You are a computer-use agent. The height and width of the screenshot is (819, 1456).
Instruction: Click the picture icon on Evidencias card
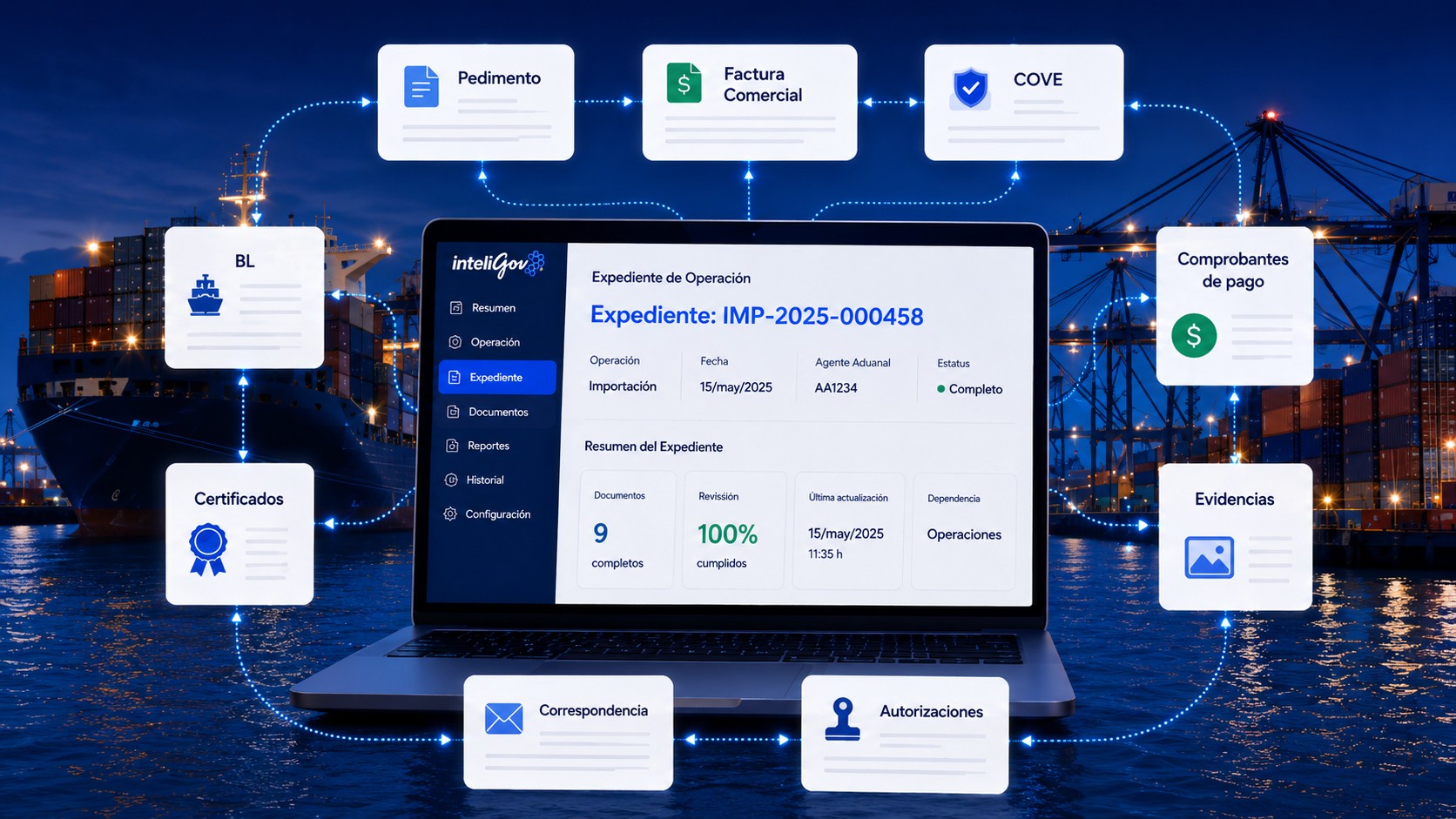click(1209, 558)
